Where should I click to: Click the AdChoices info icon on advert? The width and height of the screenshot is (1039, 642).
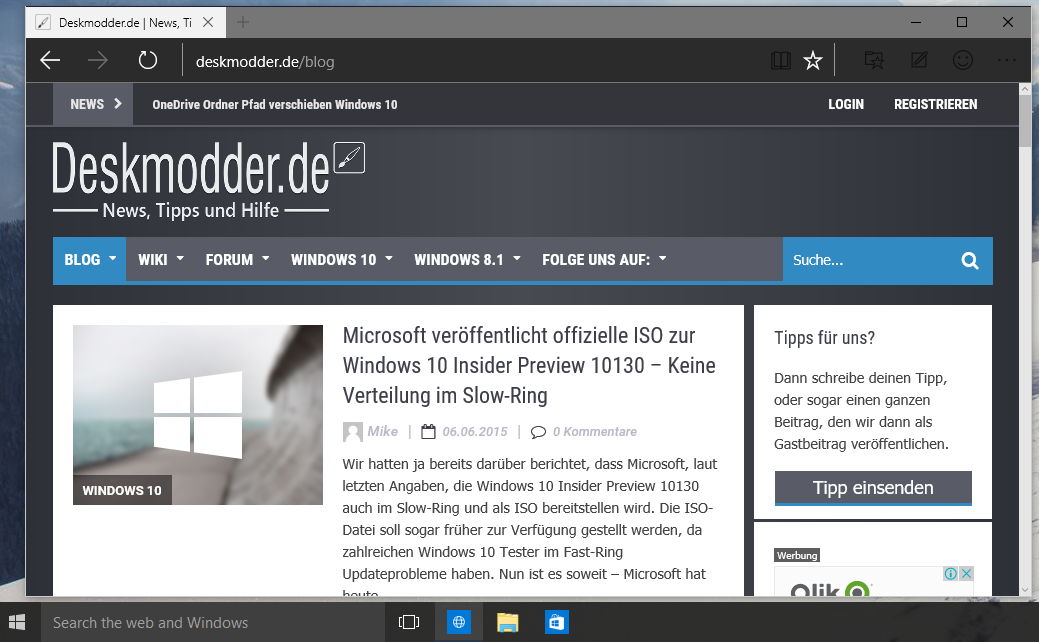click(x=950, y=574)
